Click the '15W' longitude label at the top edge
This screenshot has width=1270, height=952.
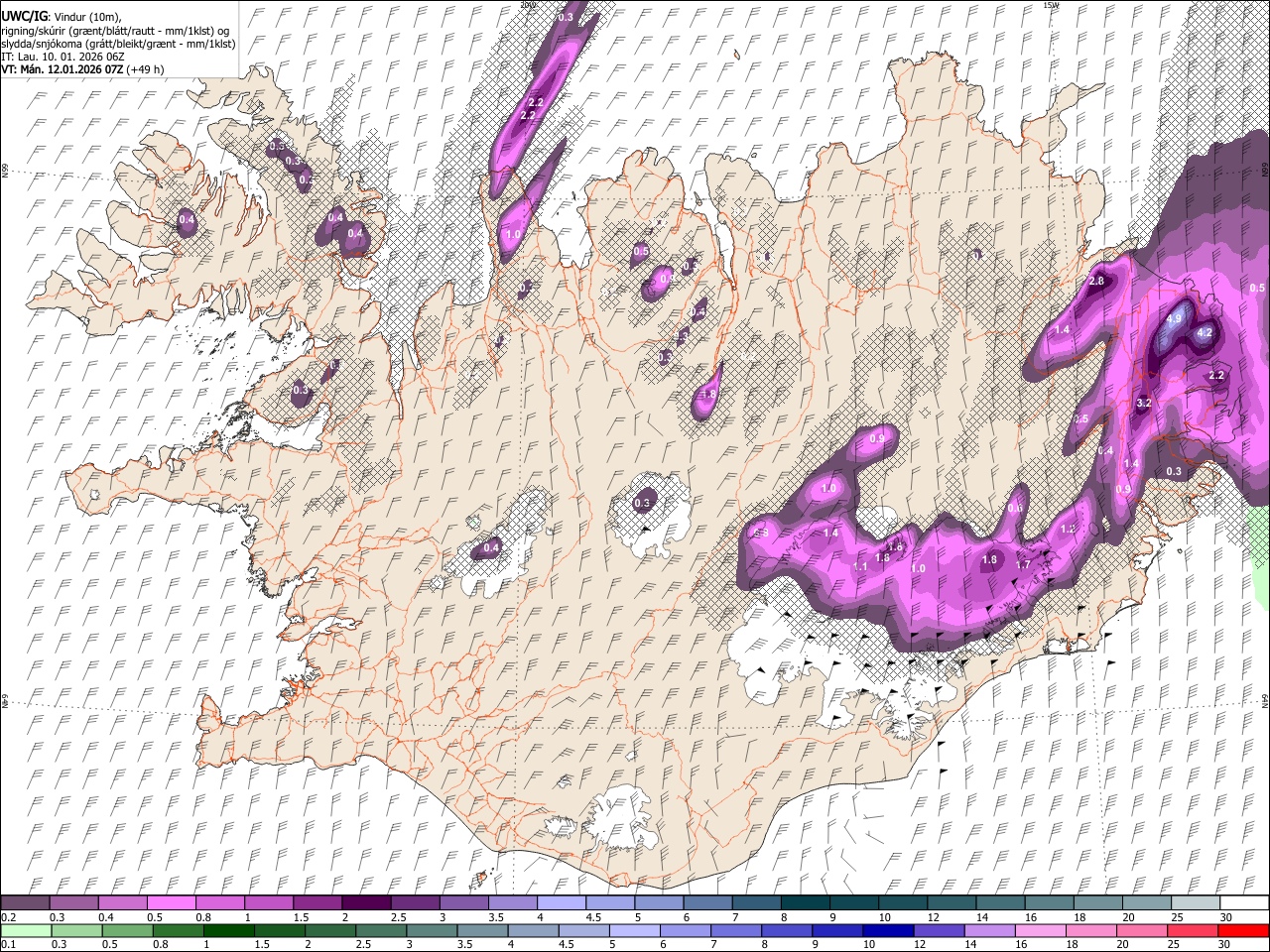point(1051,5)
